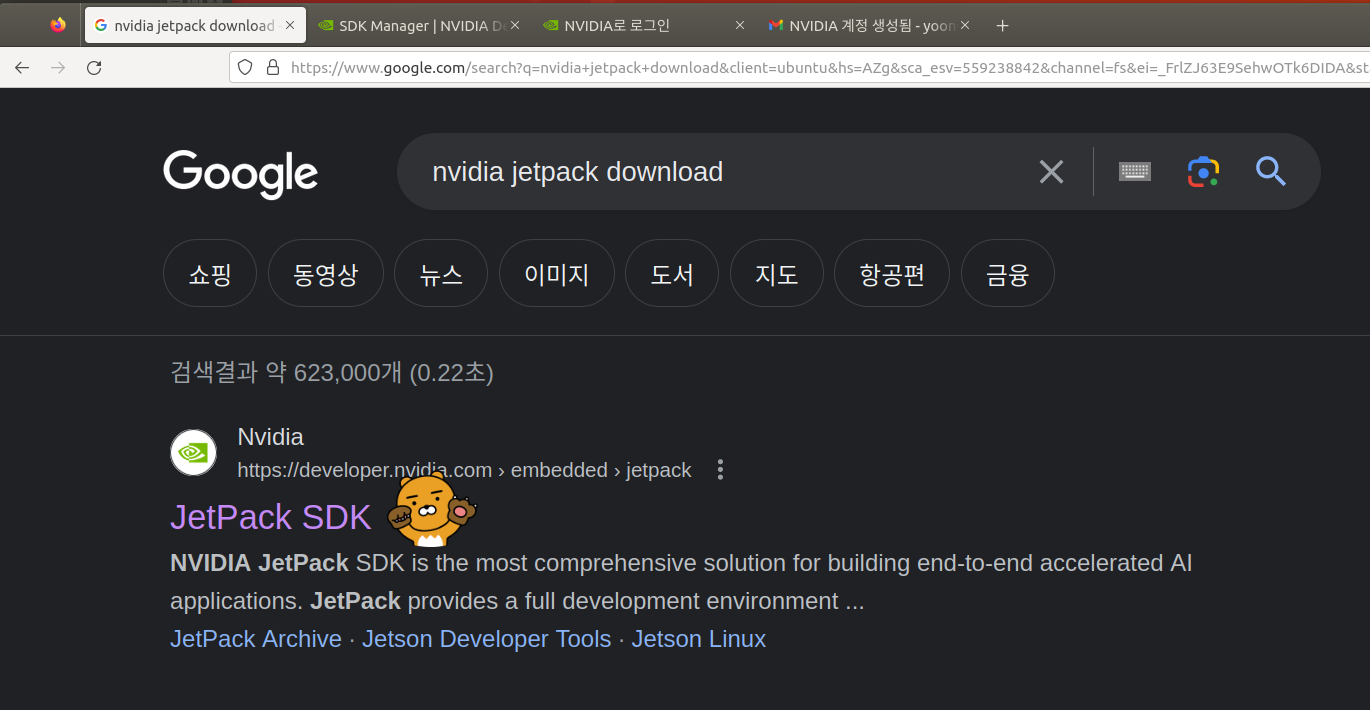The height and width of the screenshot is (710, 1370).
Task: Close the NVIDIA로 로그인 tab
Action: (740, 26)
